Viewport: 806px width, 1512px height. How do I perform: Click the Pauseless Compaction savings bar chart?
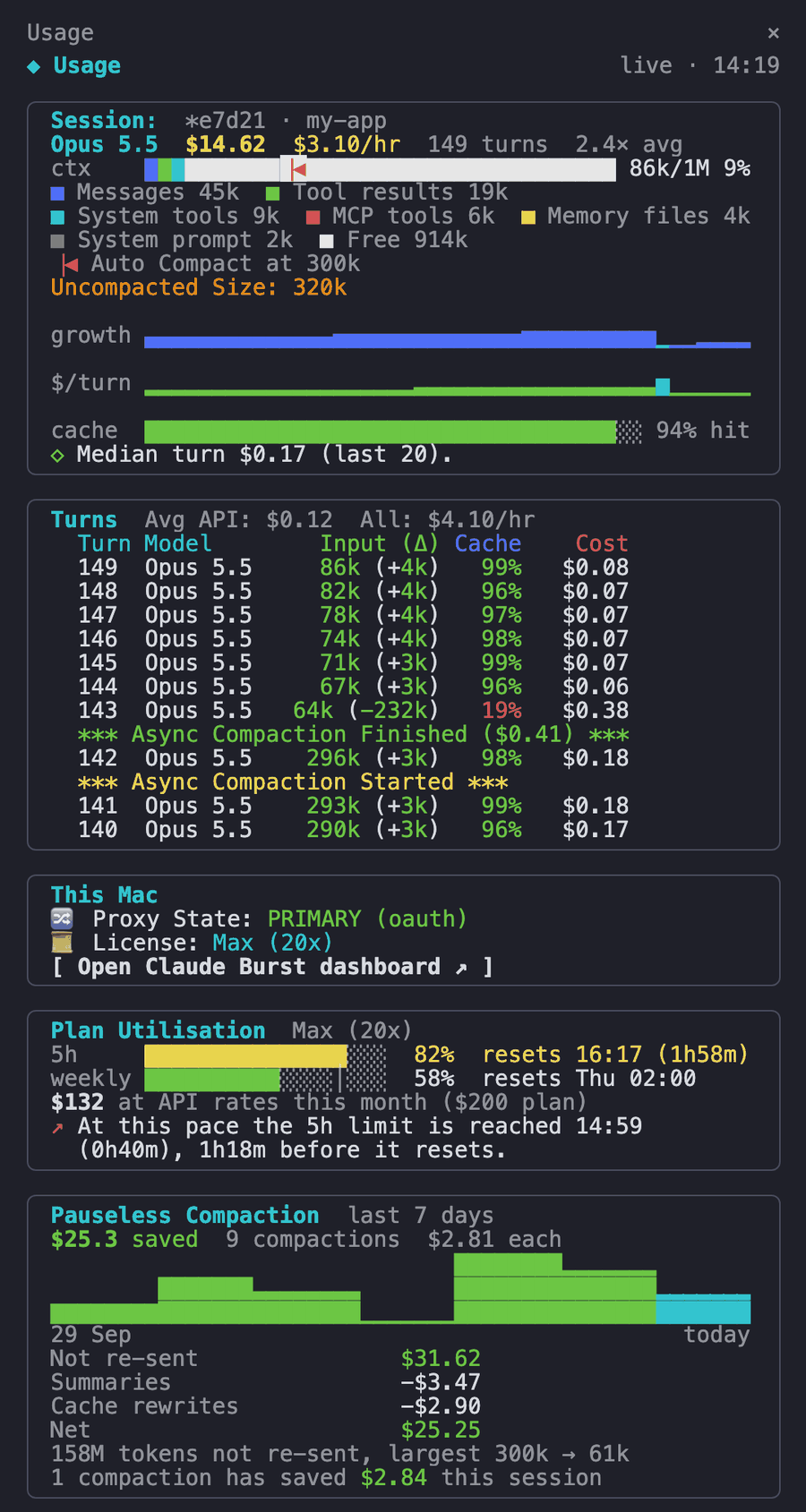(x=400, y=1288)
